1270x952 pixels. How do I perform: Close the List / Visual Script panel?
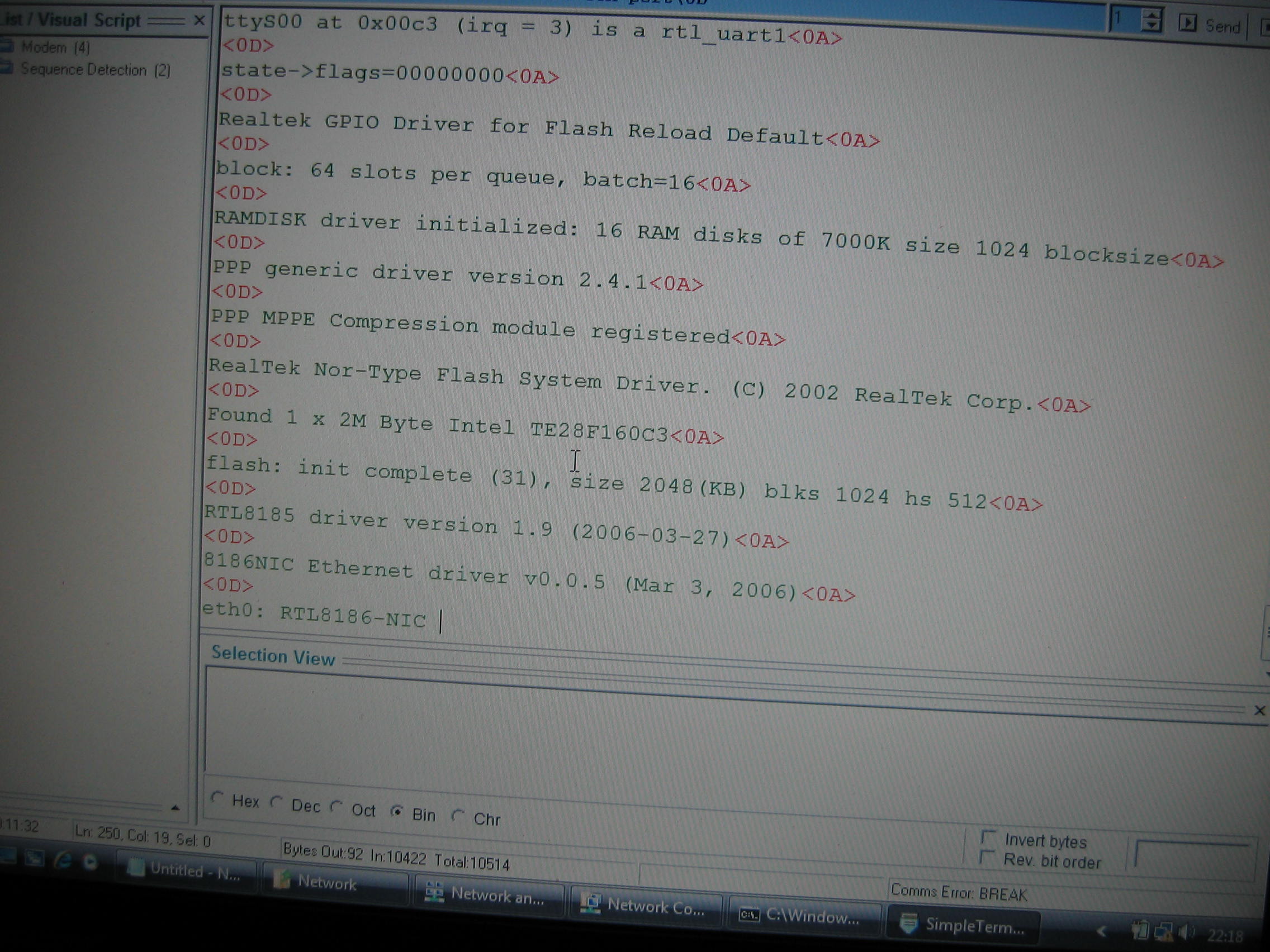pos(199,21)
